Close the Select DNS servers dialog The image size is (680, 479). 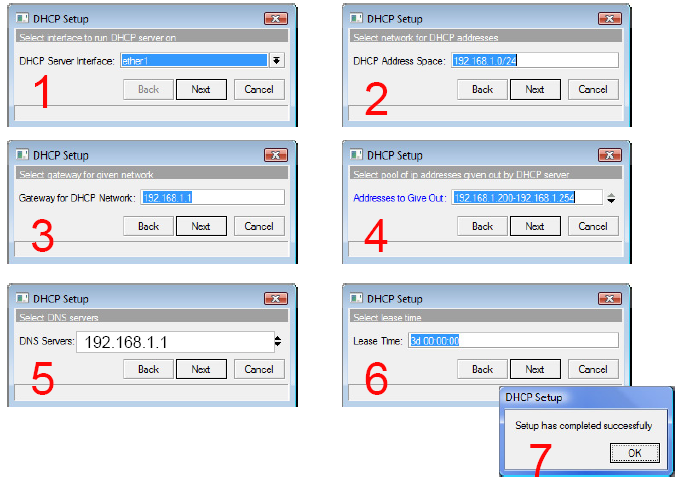[x=276, y=299]
